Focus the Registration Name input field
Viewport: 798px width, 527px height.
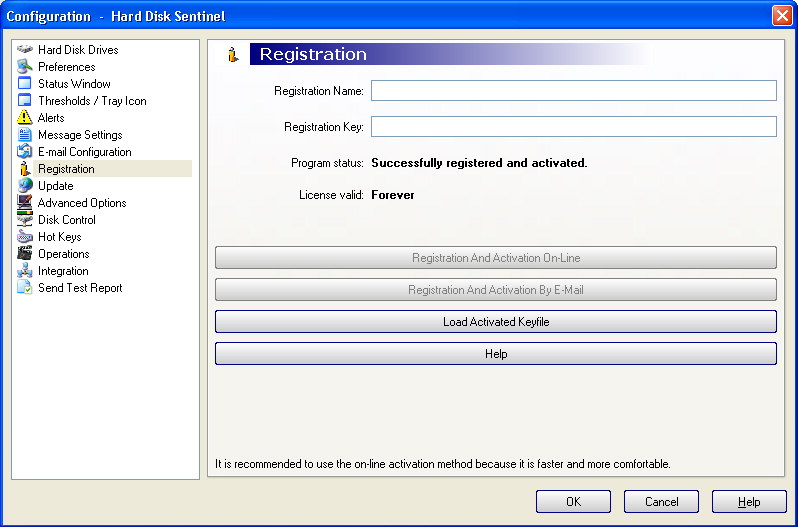click(574, 91)
